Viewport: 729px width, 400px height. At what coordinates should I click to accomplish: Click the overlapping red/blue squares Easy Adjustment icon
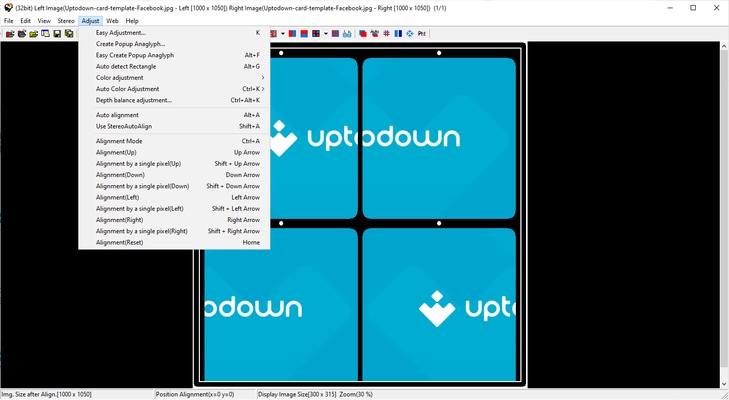click(363, 33)
